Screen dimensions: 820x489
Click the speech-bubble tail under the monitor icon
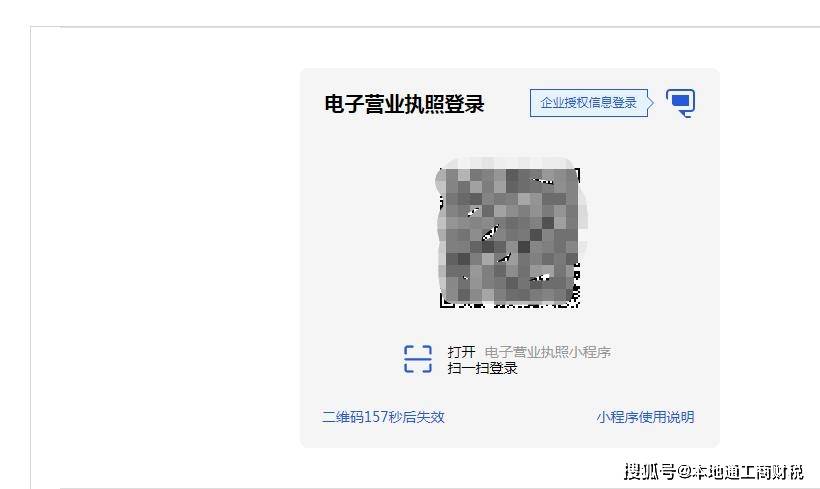(x=687, y=114)
